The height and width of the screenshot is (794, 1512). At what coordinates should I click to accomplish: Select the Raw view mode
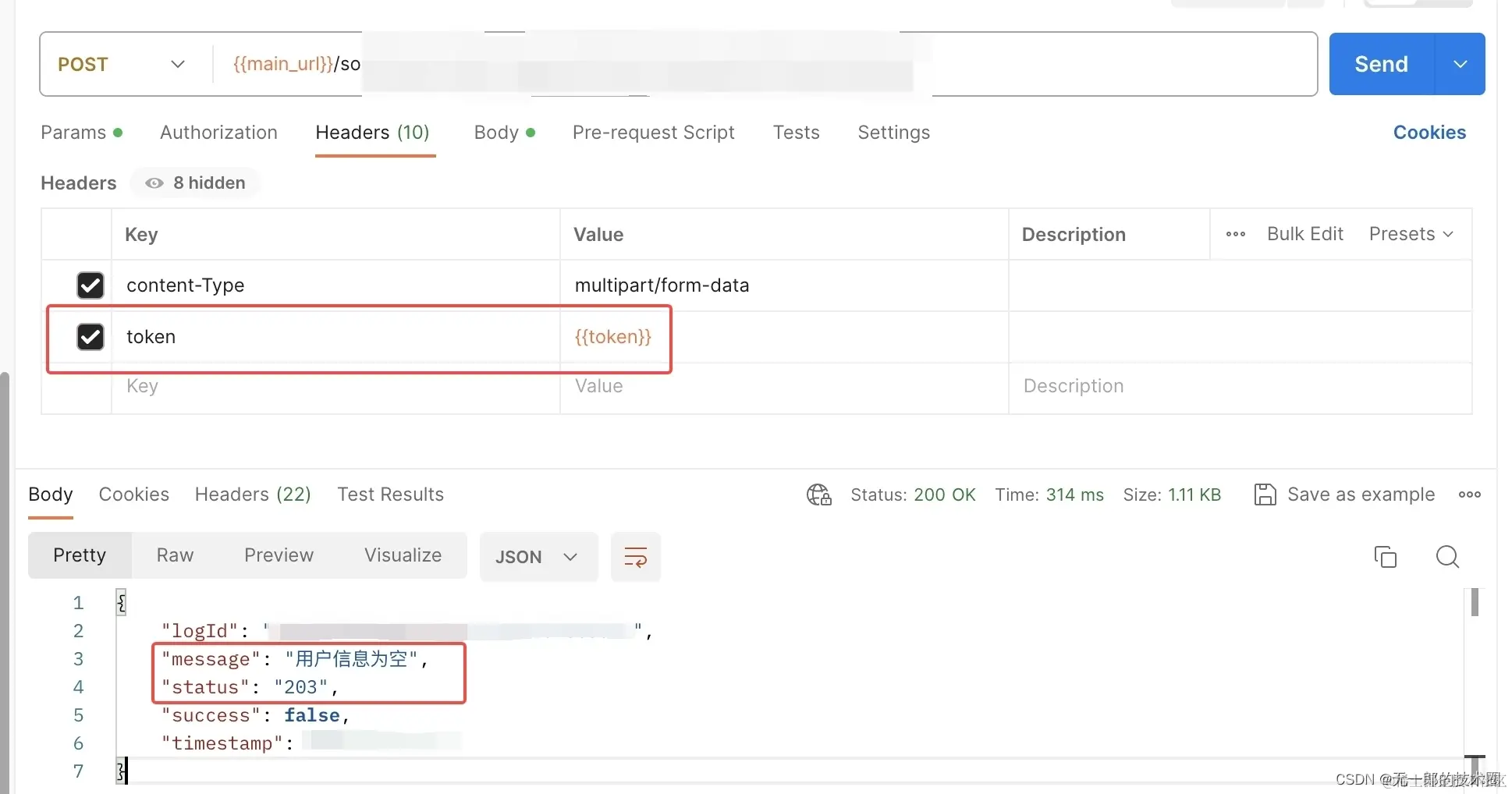tap(175, 555)
